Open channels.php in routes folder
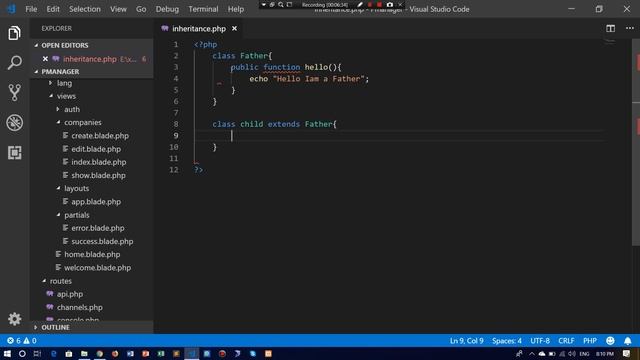This screenshot has height=360, width=640. [x=79, y=307]
